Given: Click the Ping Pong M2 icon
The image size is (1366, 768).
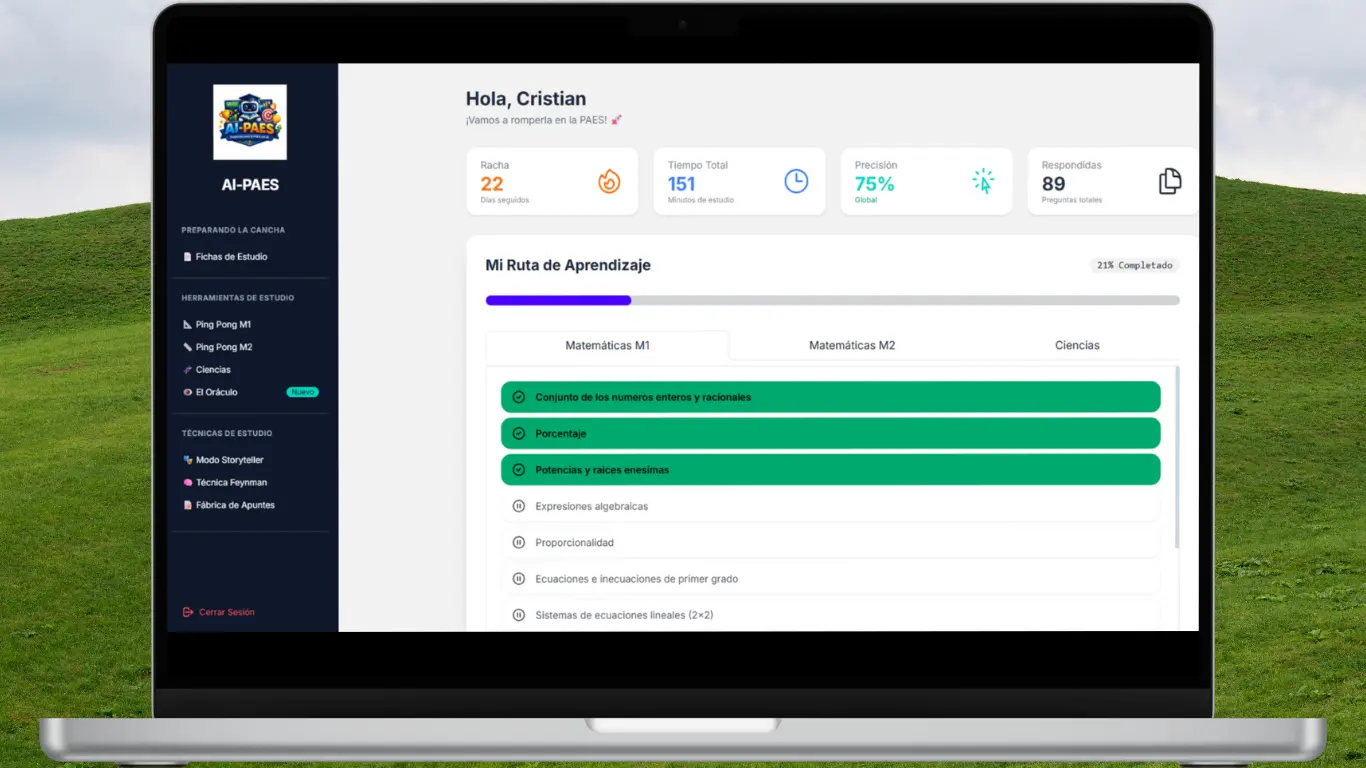Looking at the screenshot, I should (187, 347).
